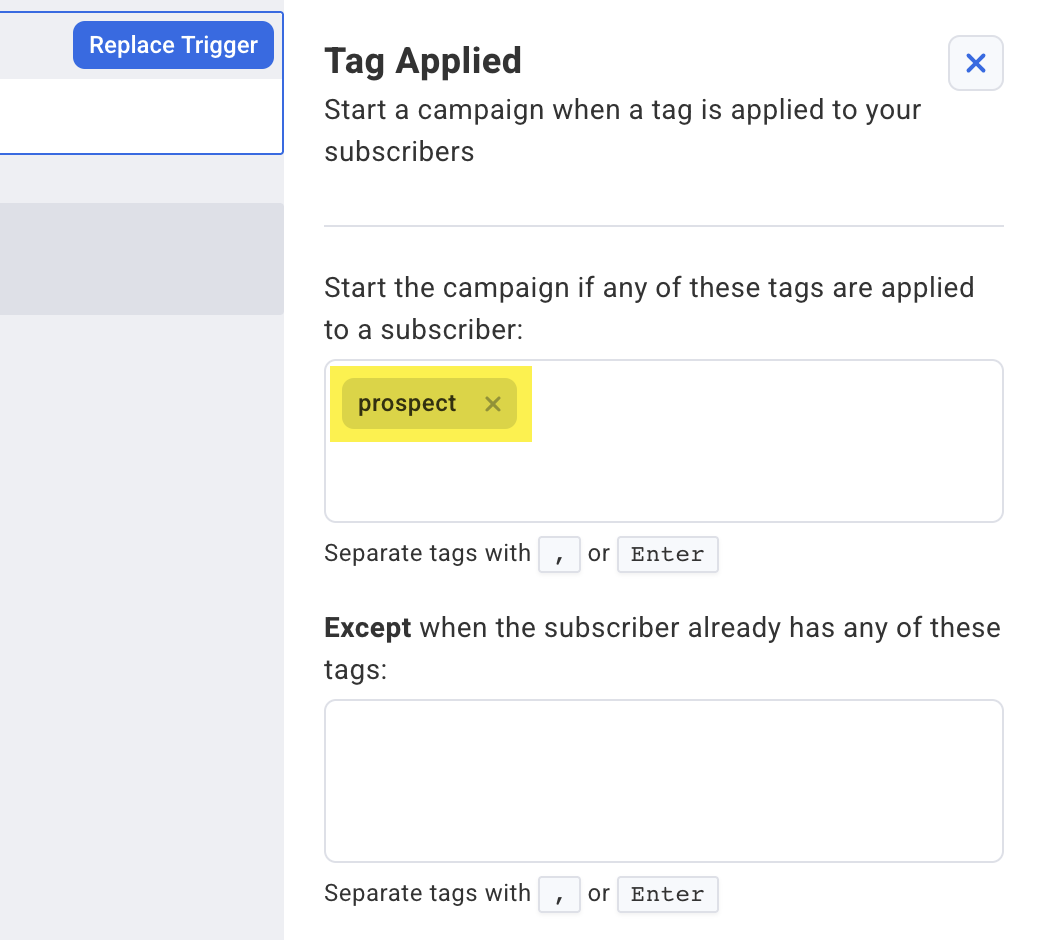Select the Tag Applied heading
The height and width of the screenshot is (940, 1040).
click(x=422, y=60)
